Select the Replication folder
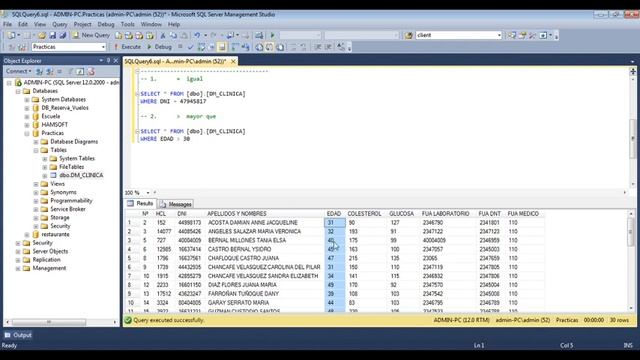The image size is (640, 360). point(47,260)
